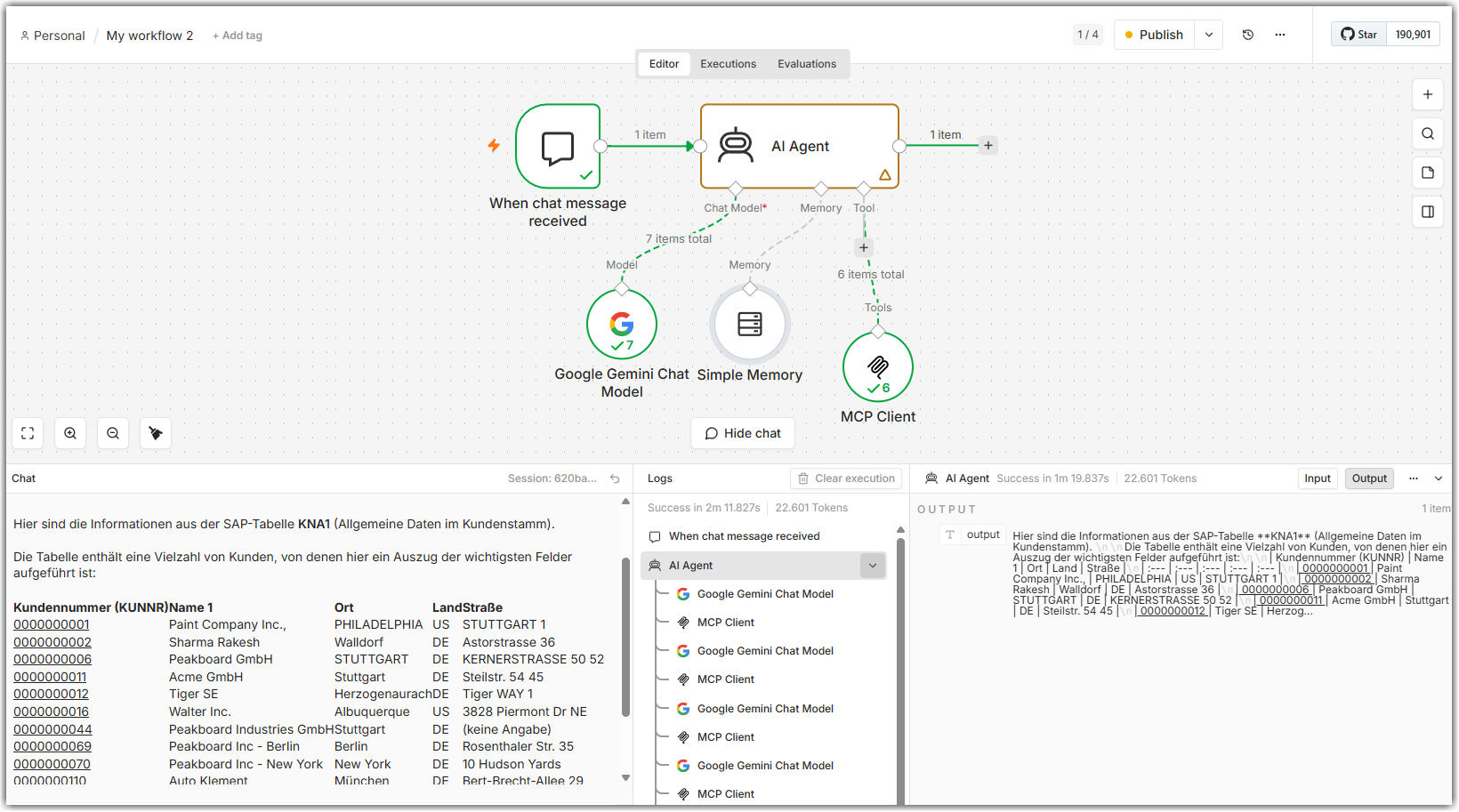Click the plus on the Tool connection
This screenshot has width=1459, height=812.
(864, 248)
